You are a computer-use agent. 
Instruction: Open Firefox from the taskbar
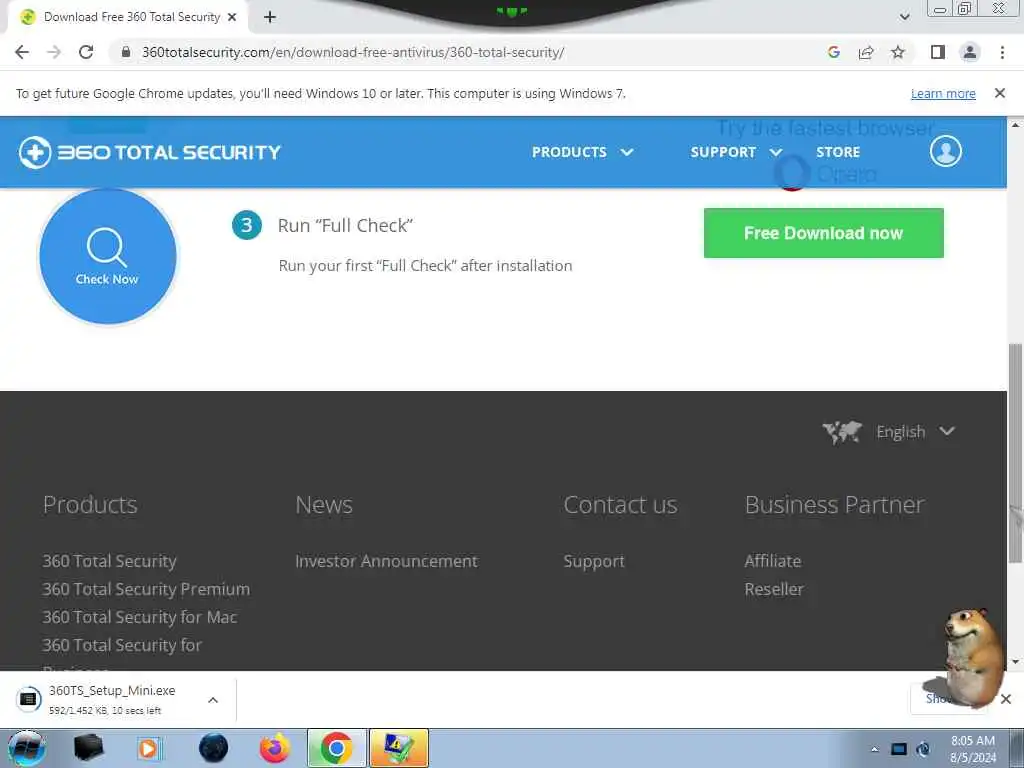tap(275, 748)
